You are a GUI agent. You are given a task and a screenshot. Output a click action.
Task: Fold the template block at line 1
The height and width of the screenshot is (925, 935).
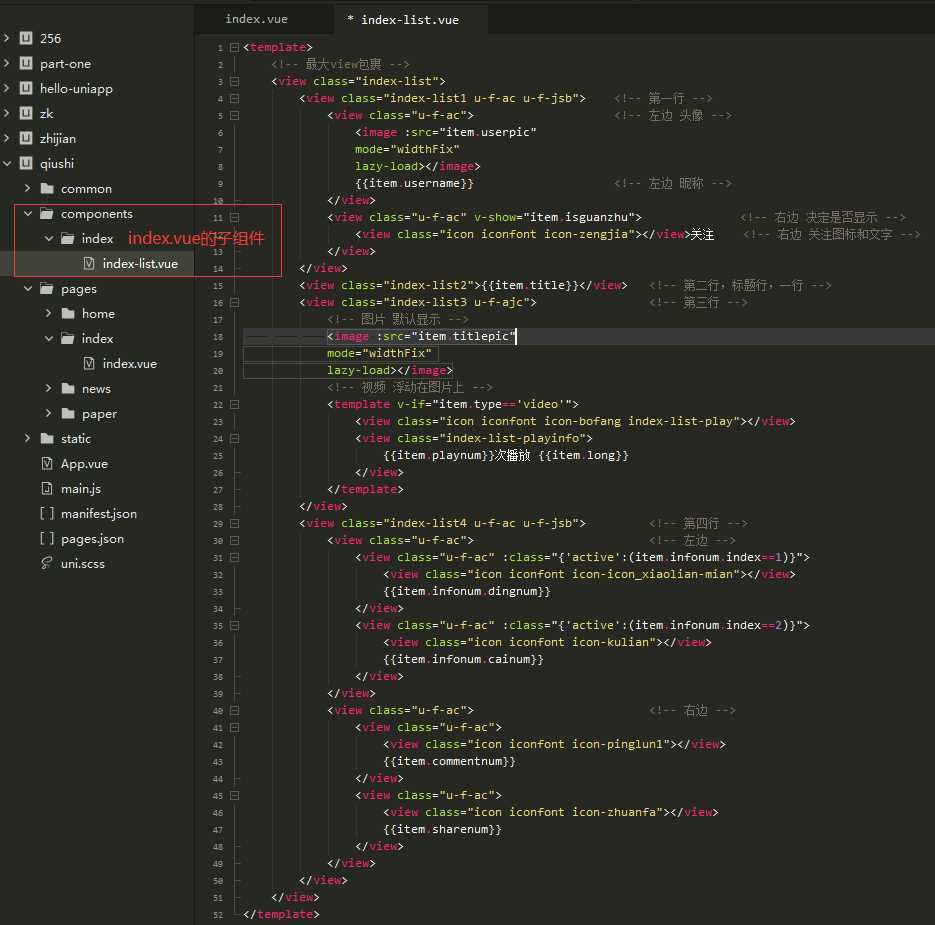coord(234,47)
